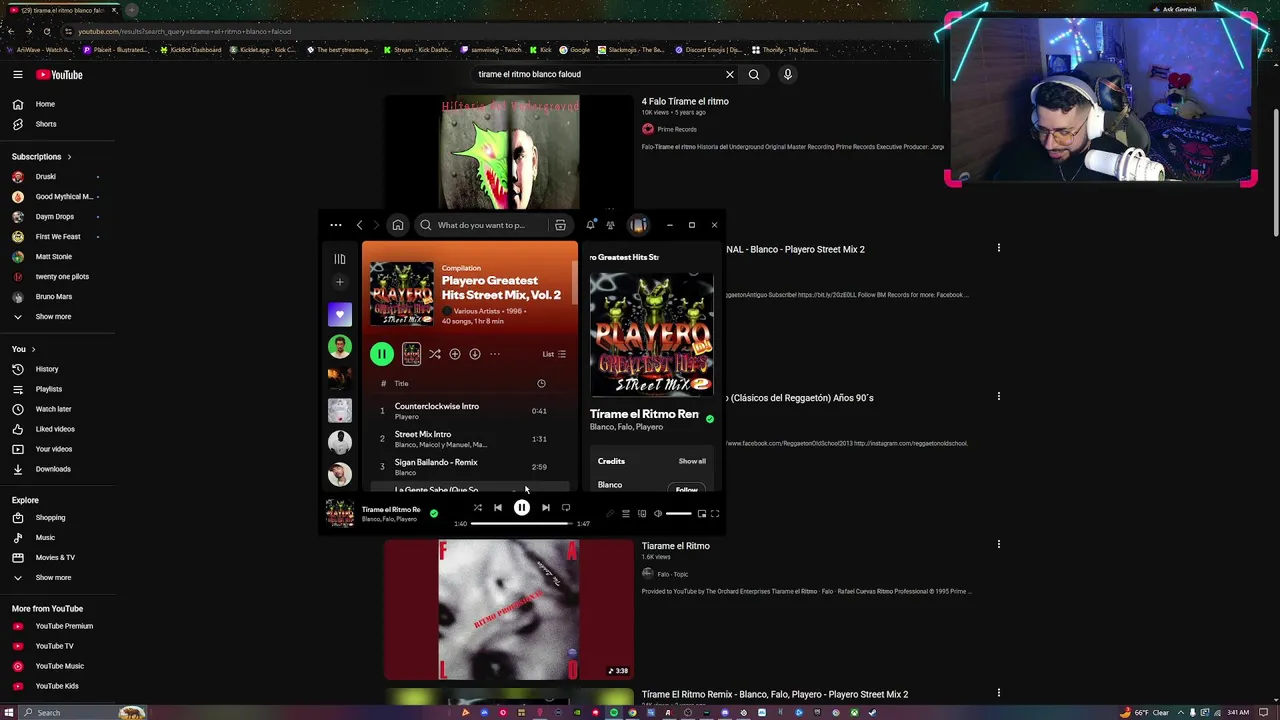Open Spotify Friend Activity icon
The width and height of the screenshot is (1280, 720).
tap(610, 225)
